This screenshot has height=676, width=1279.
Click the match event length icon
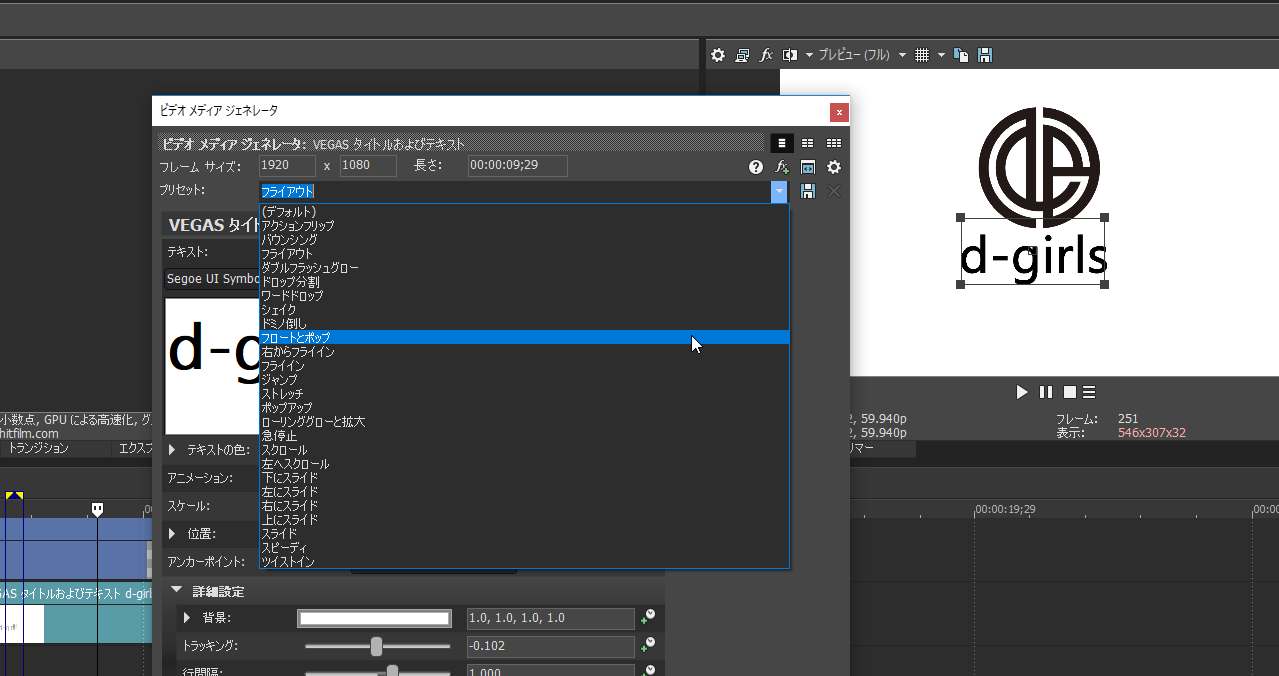pos(808,167)
